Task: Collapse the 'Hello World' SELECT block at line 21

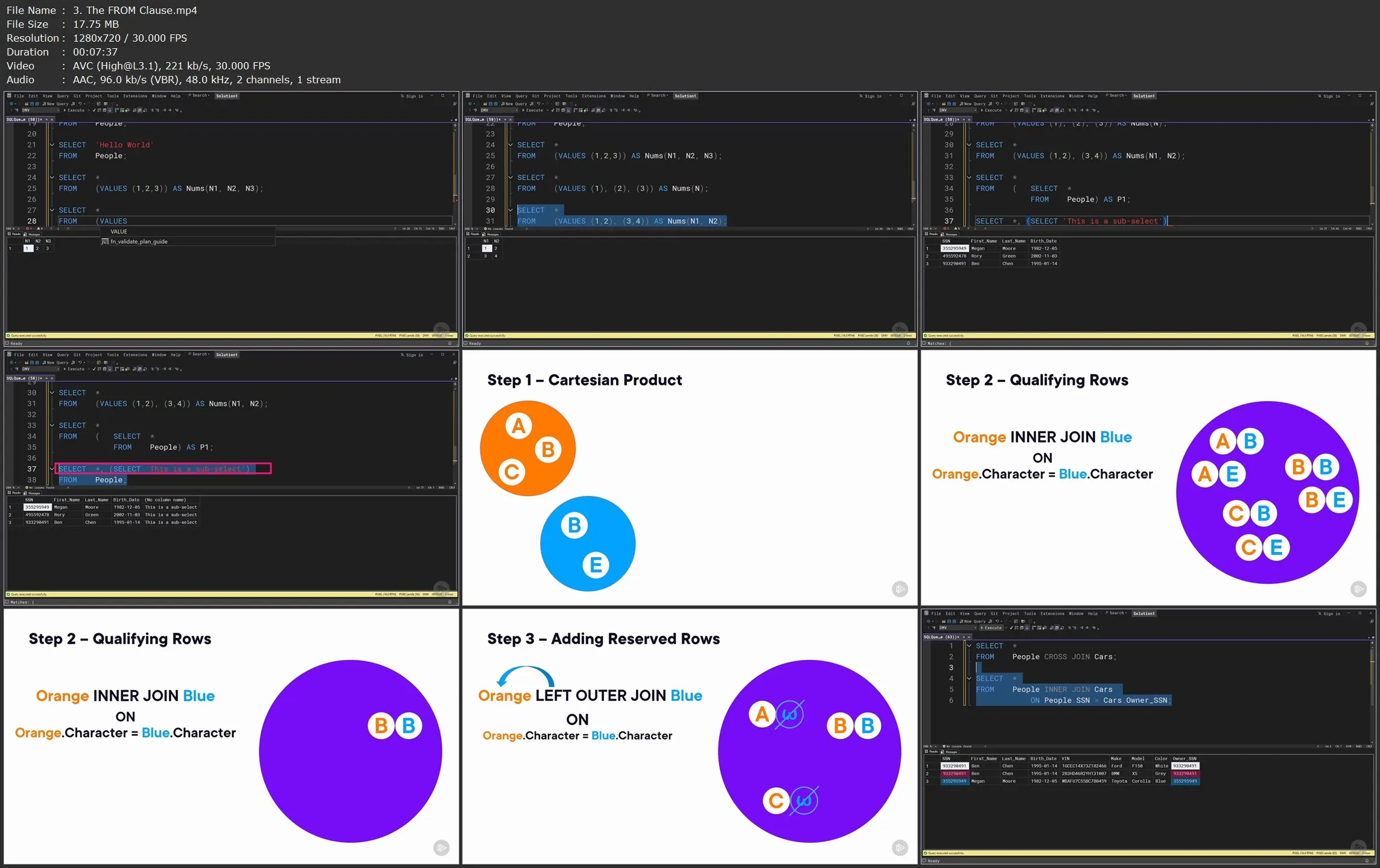Action: pyautogui.click(x=52, y=145)
